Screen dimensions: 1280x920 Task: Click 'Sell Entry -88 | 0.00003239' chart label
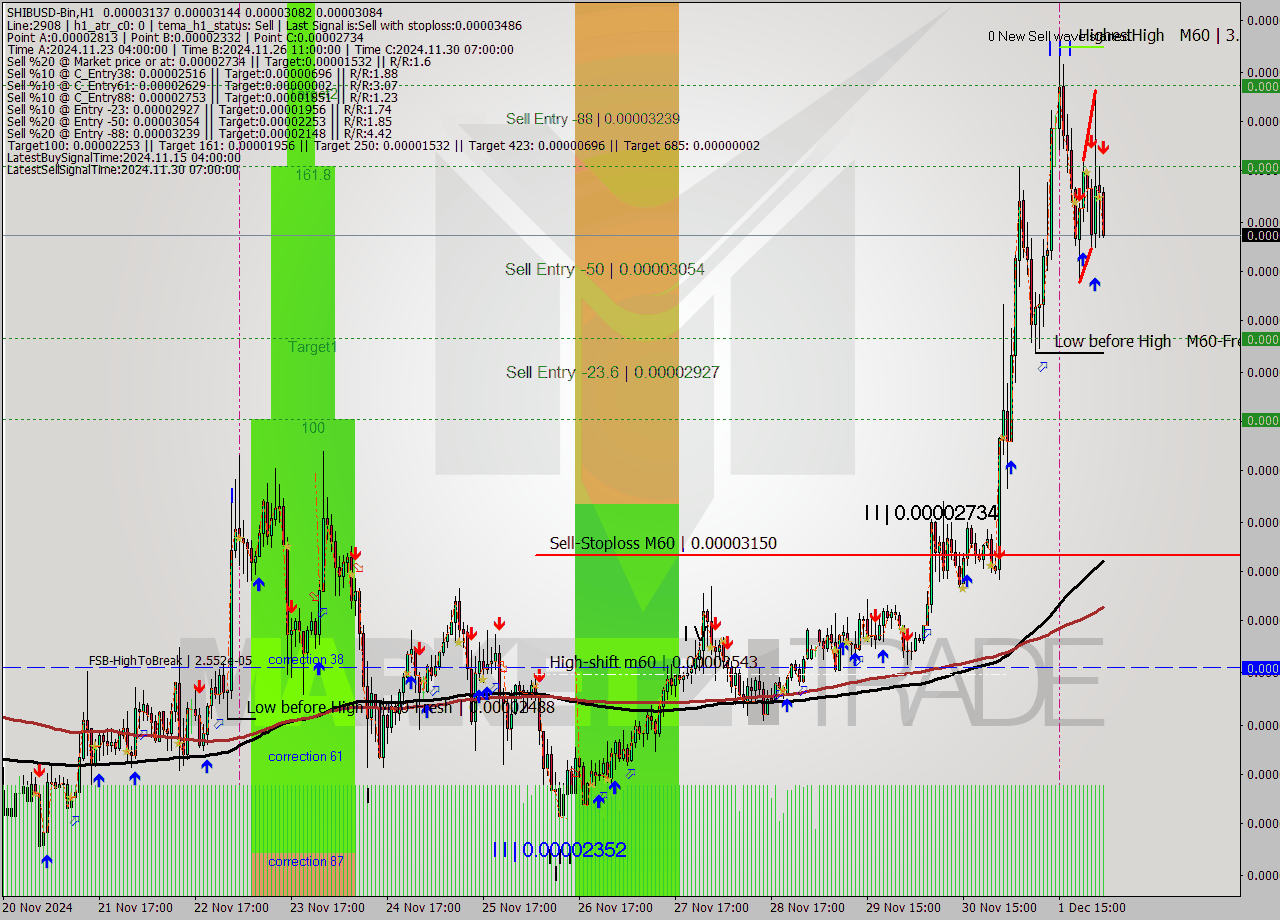(x=592, y=118)
